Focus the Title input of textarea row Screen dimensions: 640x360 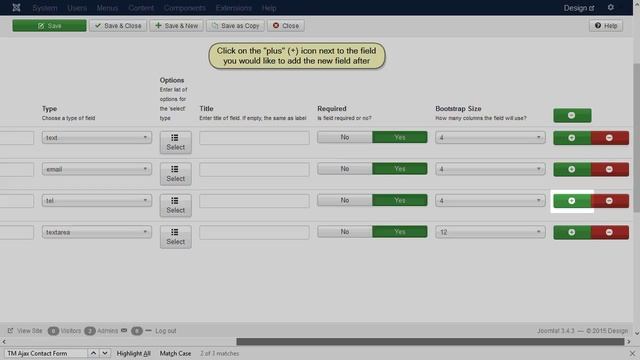[x=254, y=232]
